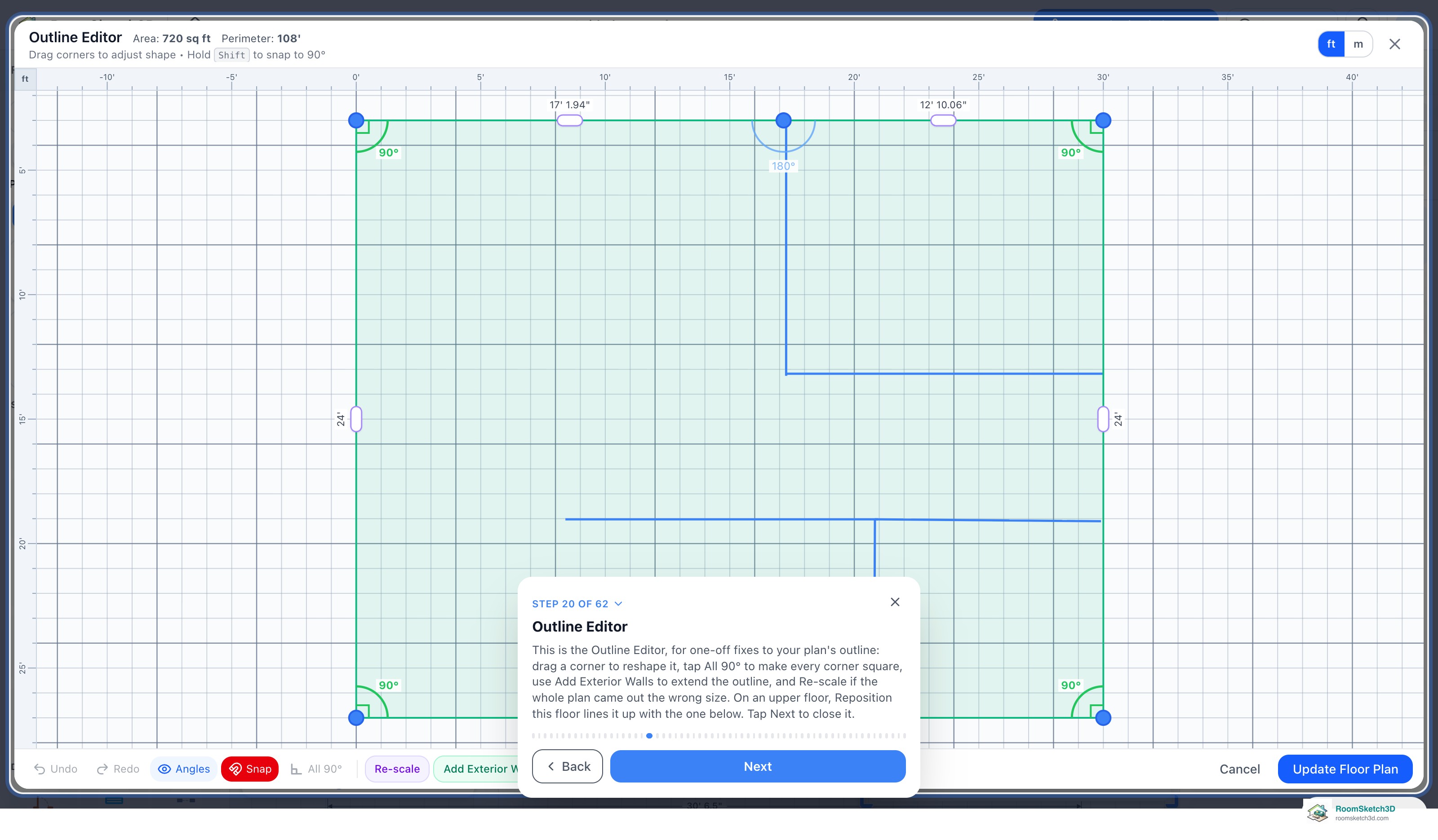Select the 180° top midpoint handle
The image size is (1438, 840).
point(783,120)
